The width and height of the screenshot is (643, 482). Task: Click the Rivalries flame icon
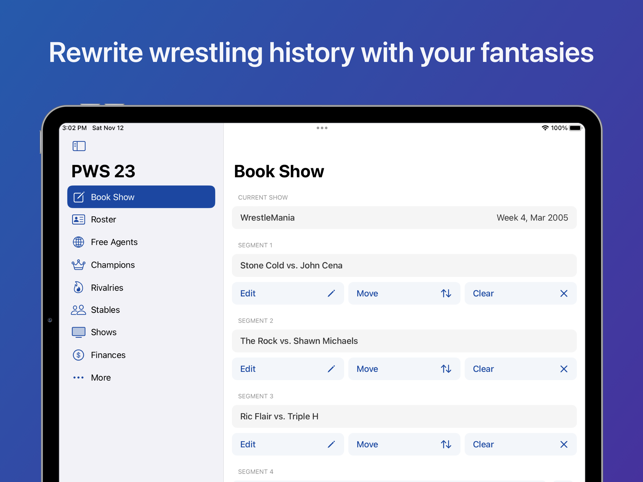[78, 287]
